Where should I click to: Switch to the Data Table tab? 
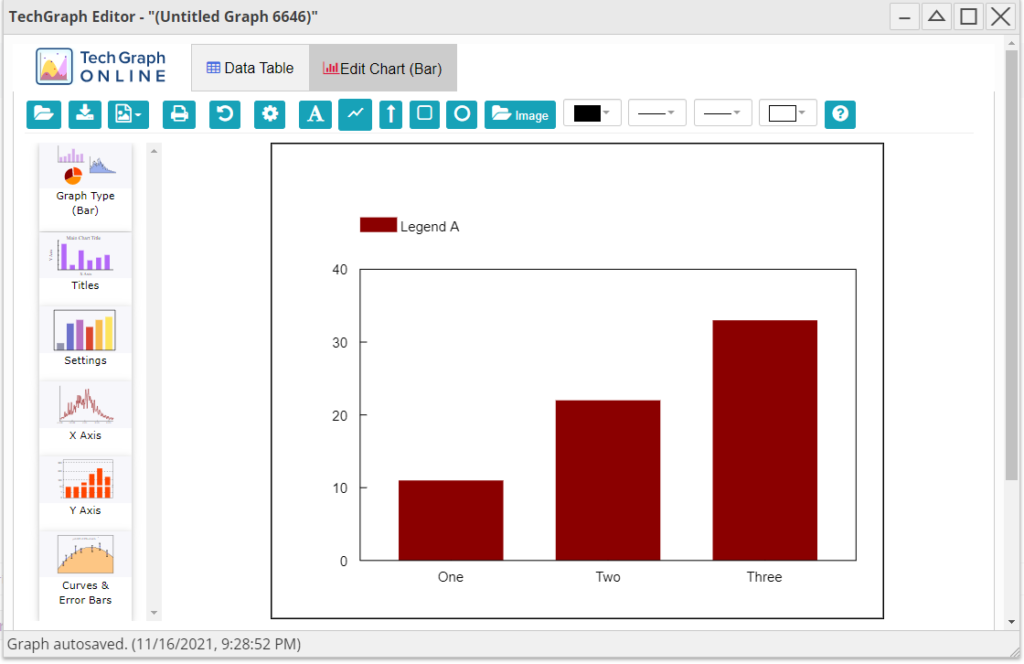(250, 68)
